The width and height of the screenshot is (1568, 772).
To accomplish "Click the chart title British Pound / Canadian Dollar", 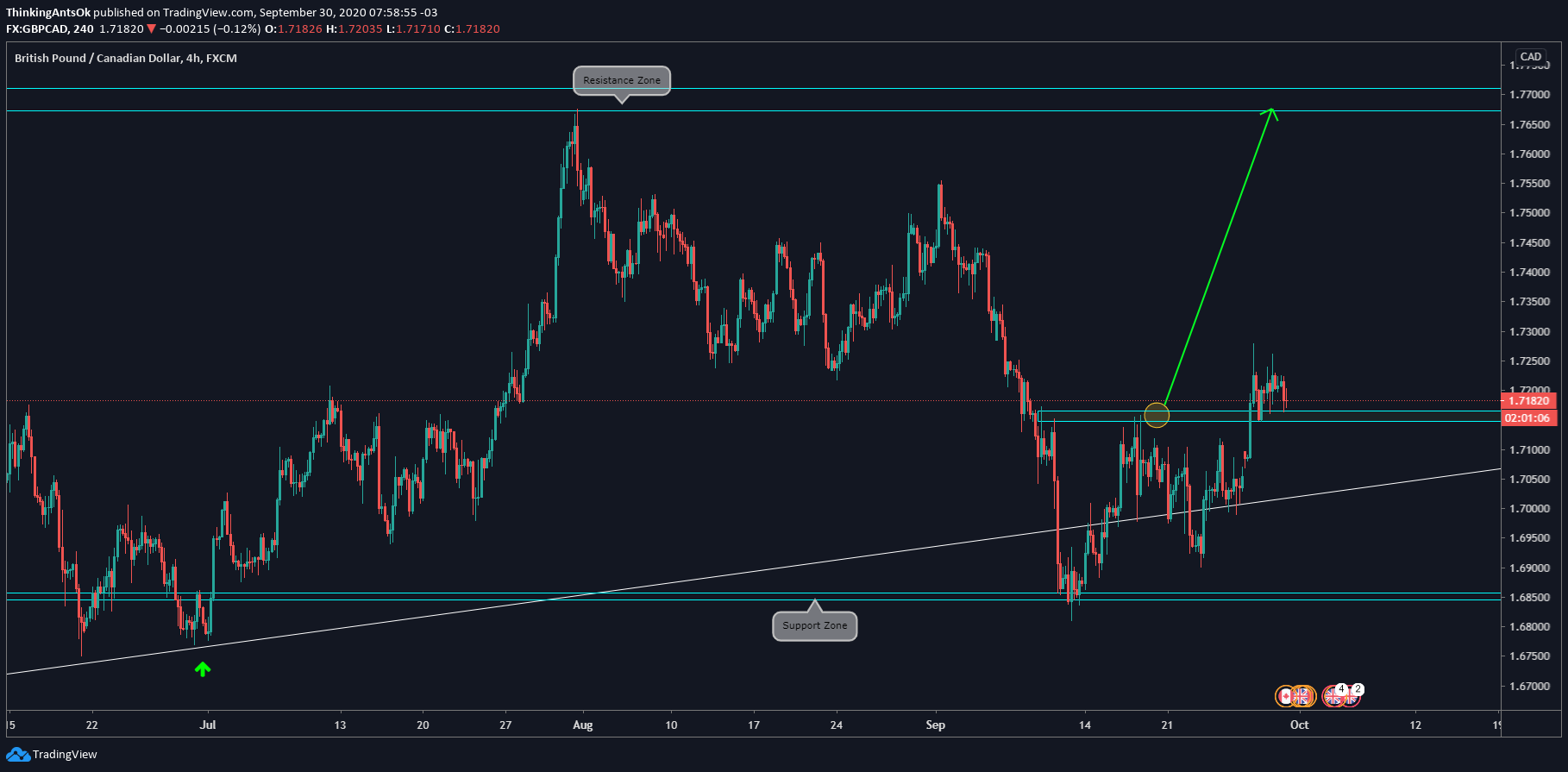I will pos(126,59).
